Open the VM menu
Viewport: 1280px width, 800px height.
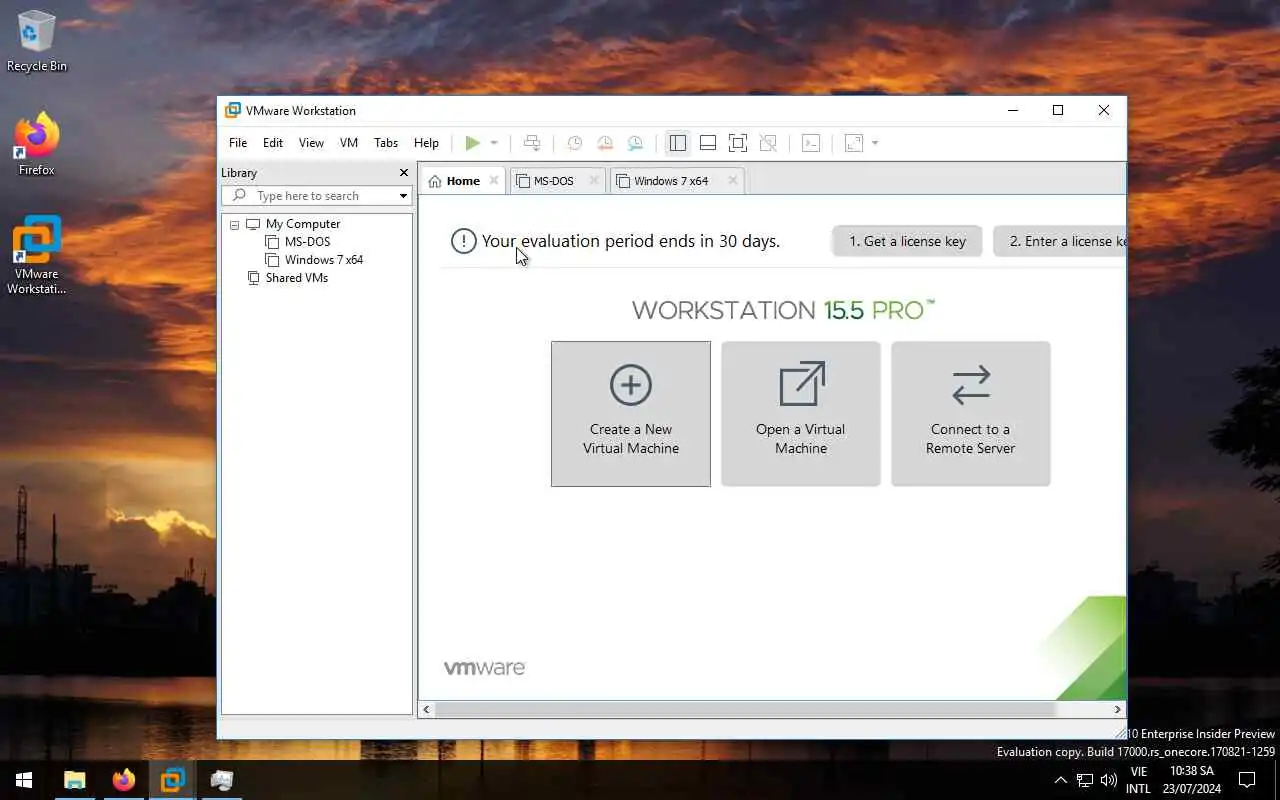[x=349, y=143]
